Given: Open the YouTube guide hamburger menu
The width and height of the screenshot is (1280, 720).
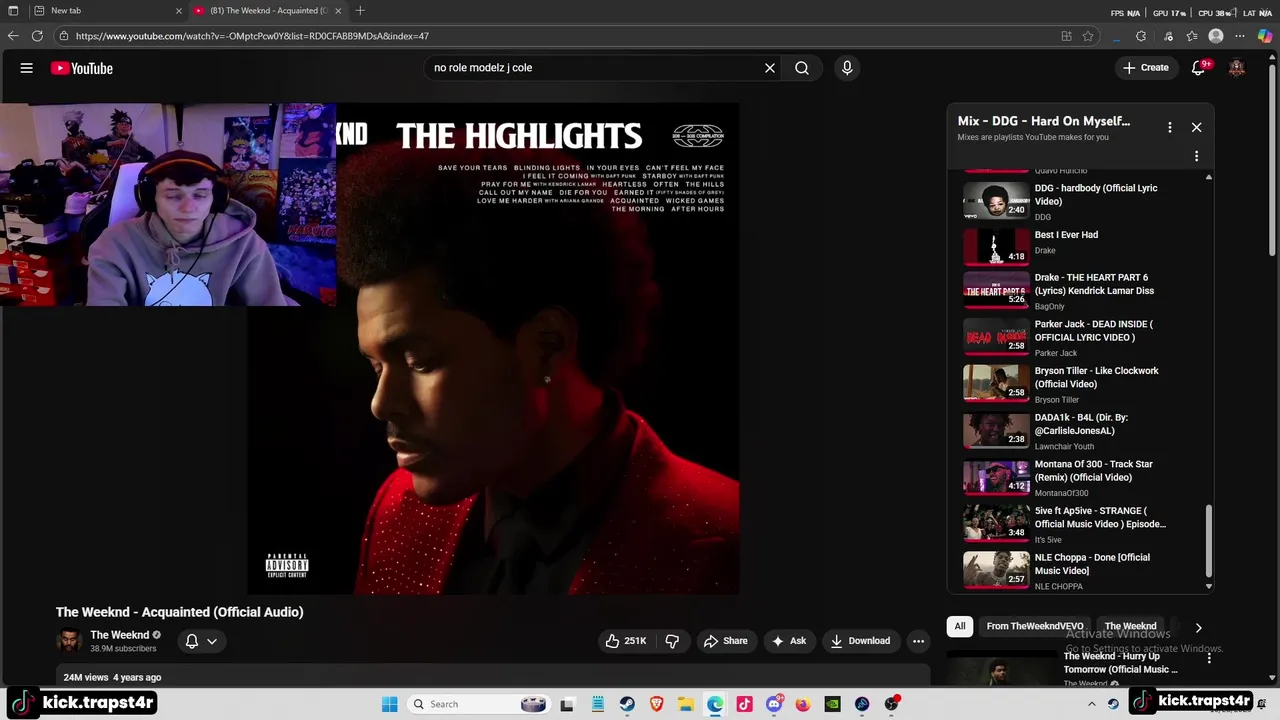Looking at the screenshot, I should [x=27, y=68].
